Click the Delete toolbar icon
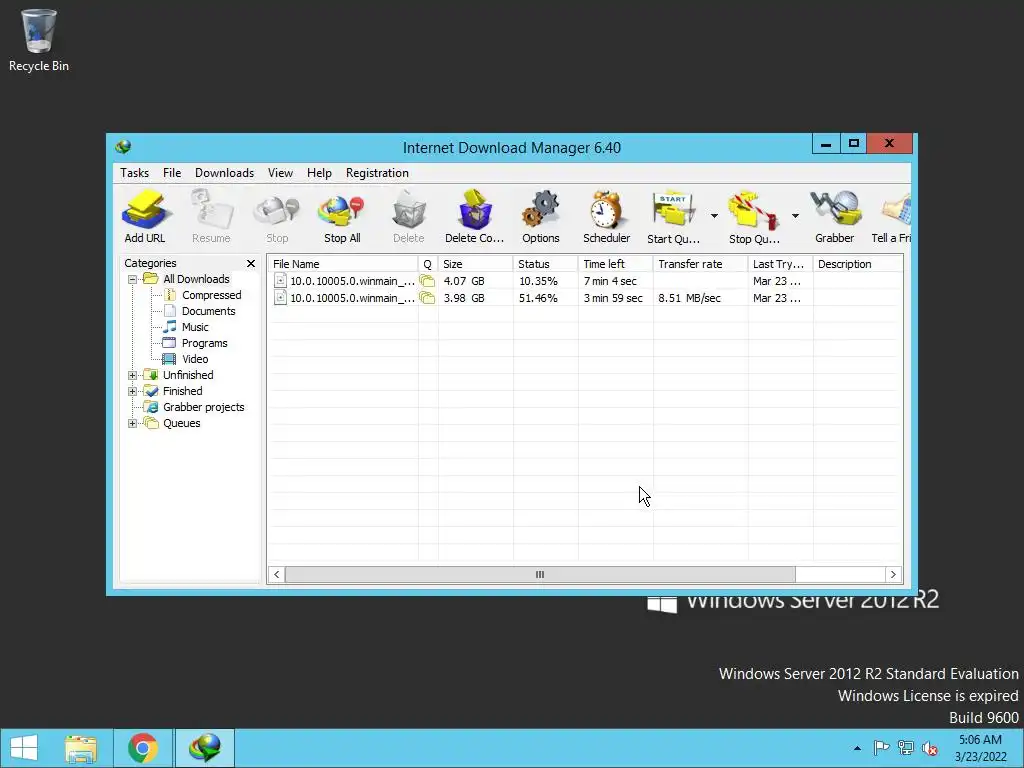 tap(409, 217)
